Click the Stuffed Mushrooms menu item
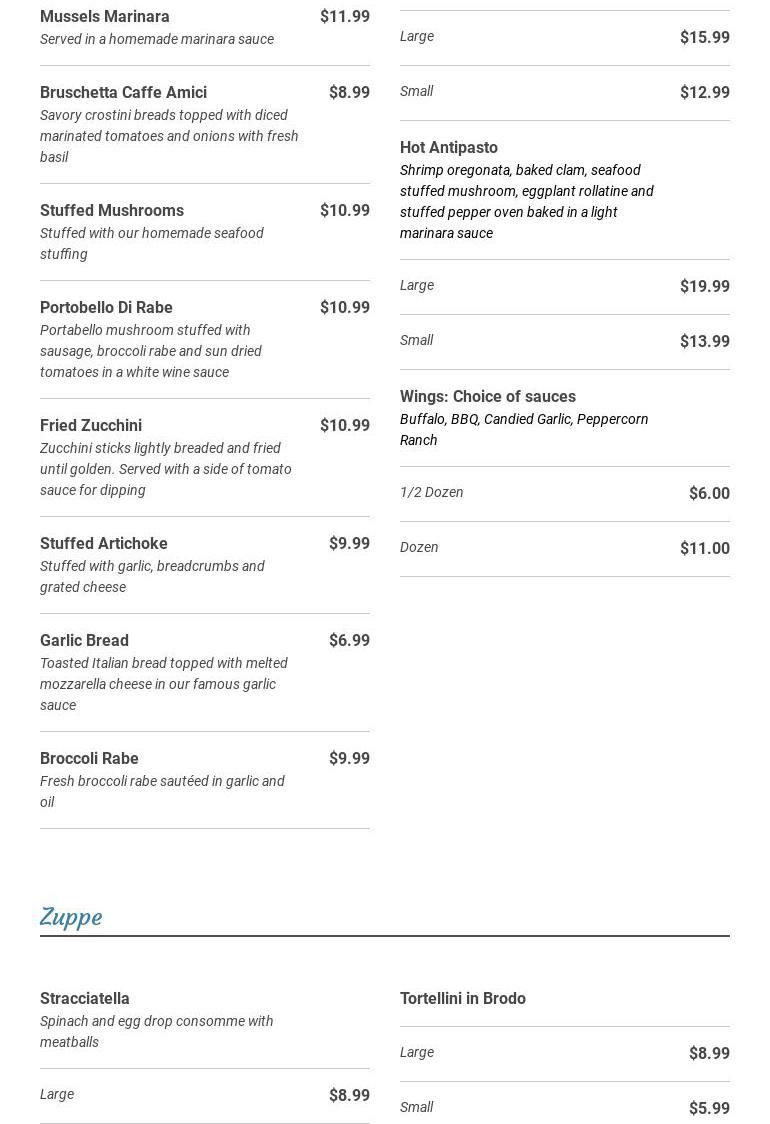Image resolution: width=770 pixels, height=1124 pixels. click(x=112, y=211)
